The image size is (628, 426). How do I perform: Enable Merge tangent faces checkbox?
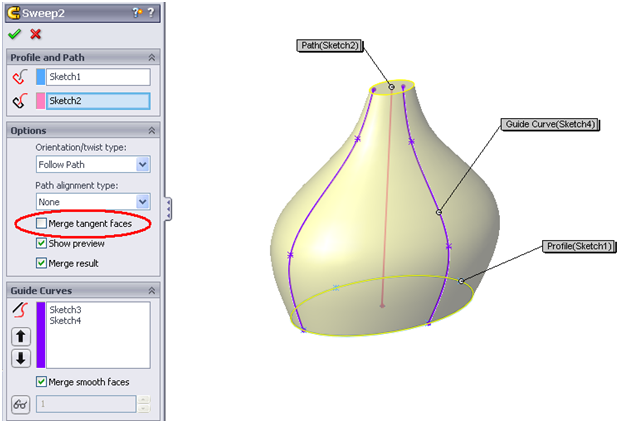pyautogui.click(x=41, y=223)
